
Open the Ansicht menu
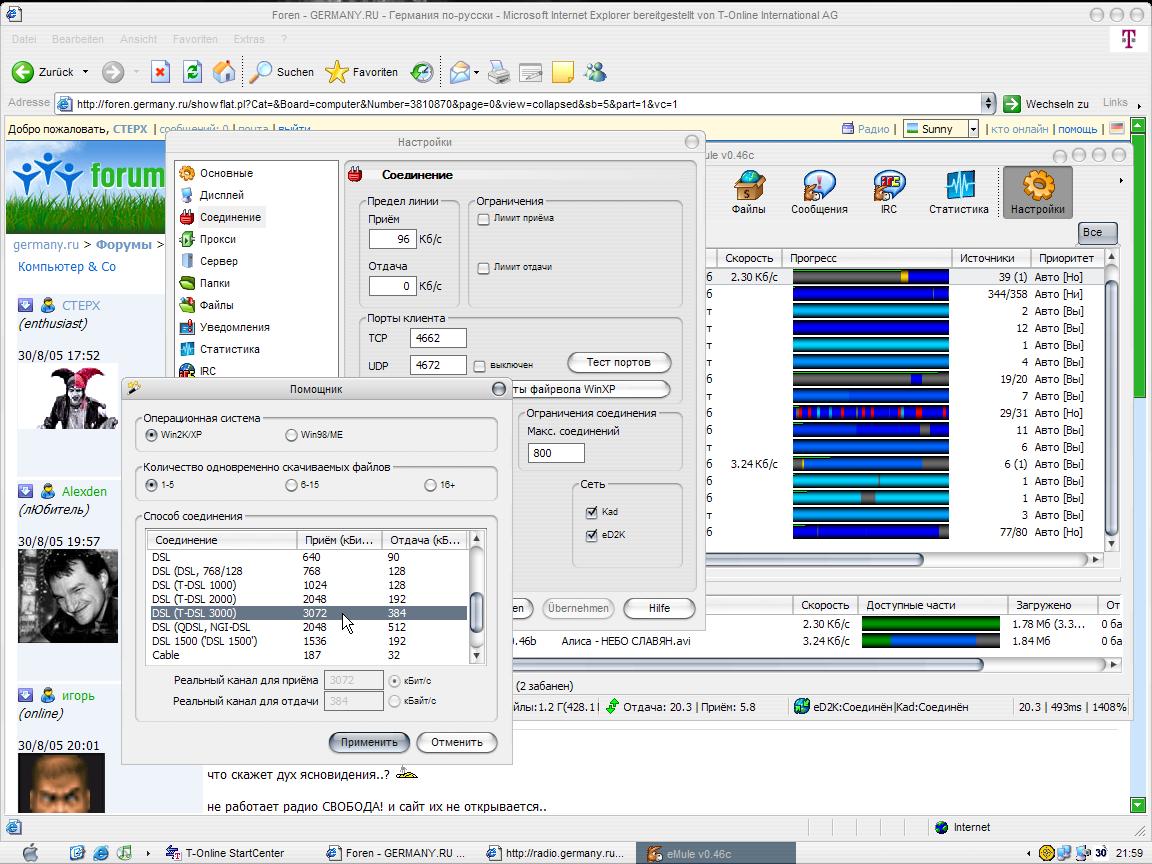click(138, 39)
